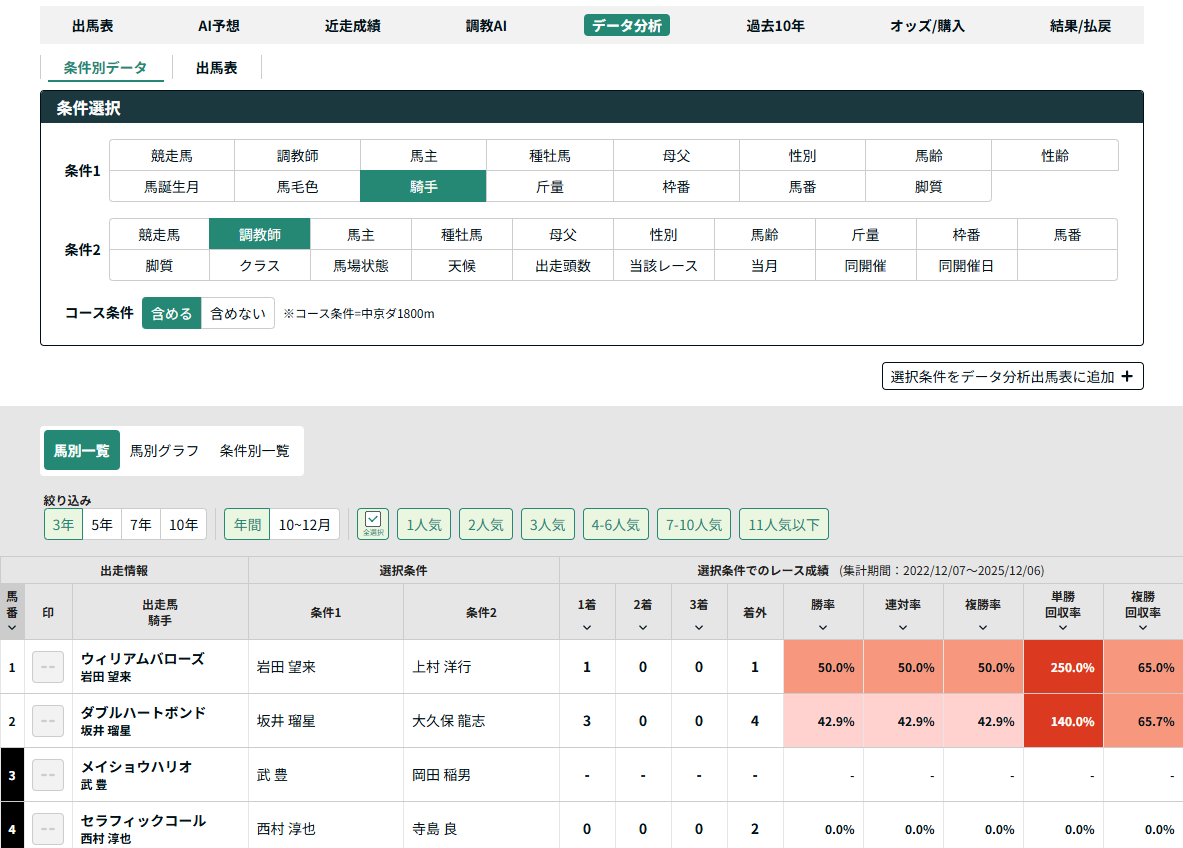Viewport: 1183px width, 848px height.
Task: Sort by 勝率 column chevron
Action: (822, 628)
